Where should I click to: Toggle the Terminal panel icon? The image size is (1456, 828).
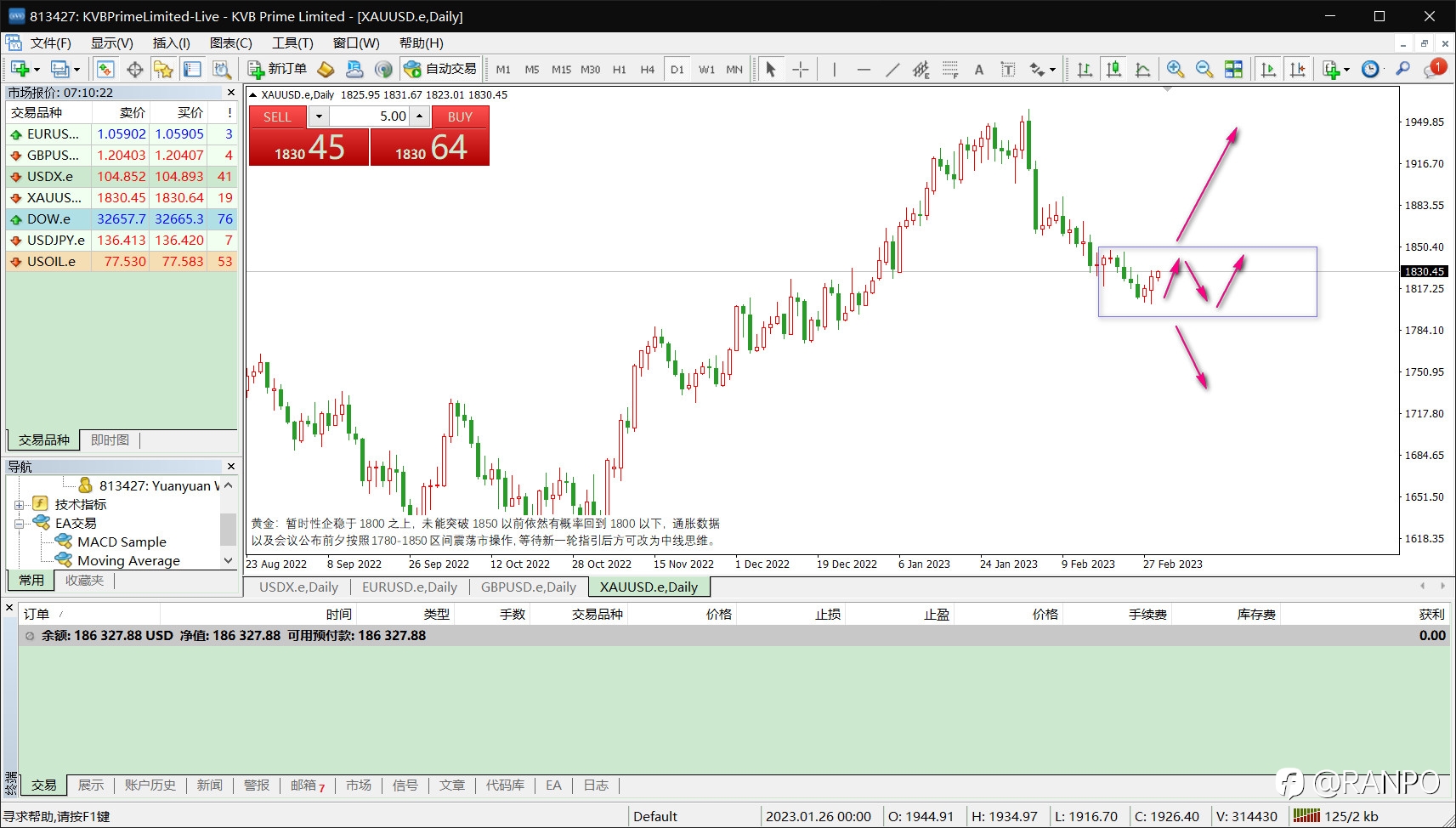[x=192, y=69]
